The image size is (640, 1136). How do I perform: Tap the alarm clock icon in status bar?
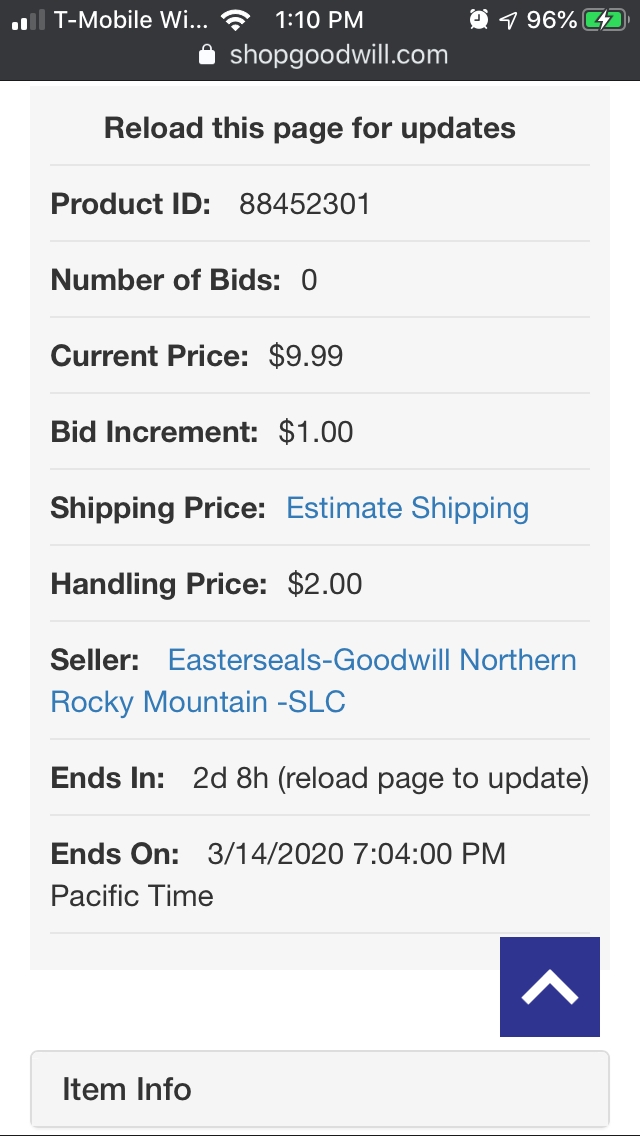point(478,17)
